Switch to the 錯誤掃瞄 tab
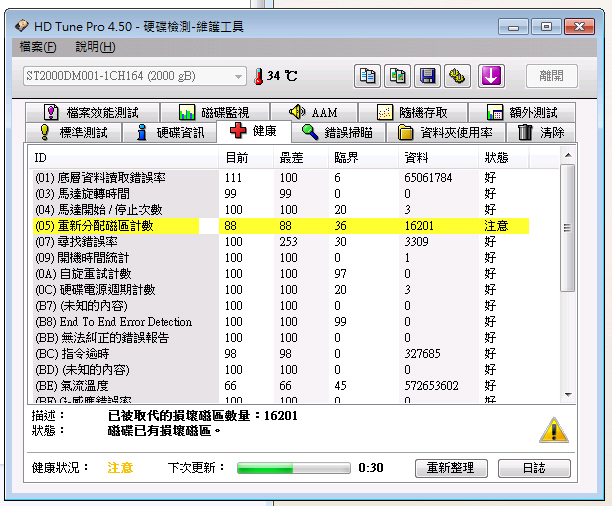 338,132
